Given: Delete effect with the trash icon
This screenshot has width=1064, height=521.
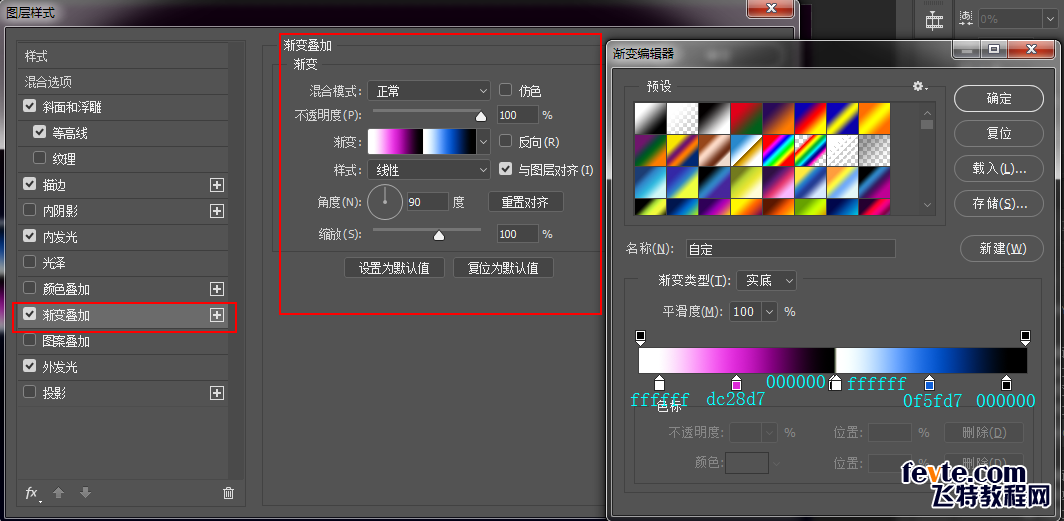Looking at the screenshot, I should coord(229,493).
